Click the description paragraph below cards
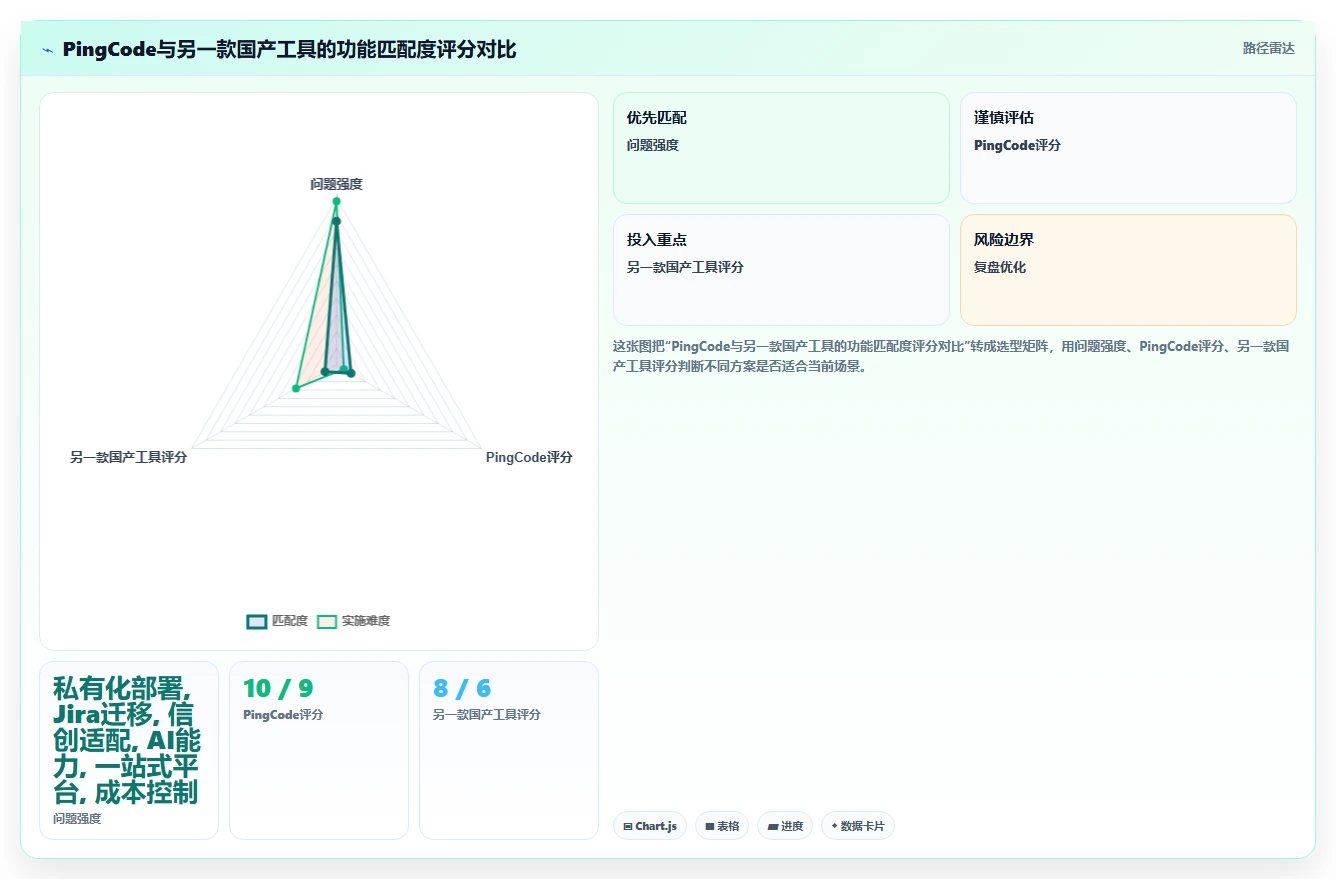The height and width of the screenshot is (879, 1336). (x=951, y=356)
